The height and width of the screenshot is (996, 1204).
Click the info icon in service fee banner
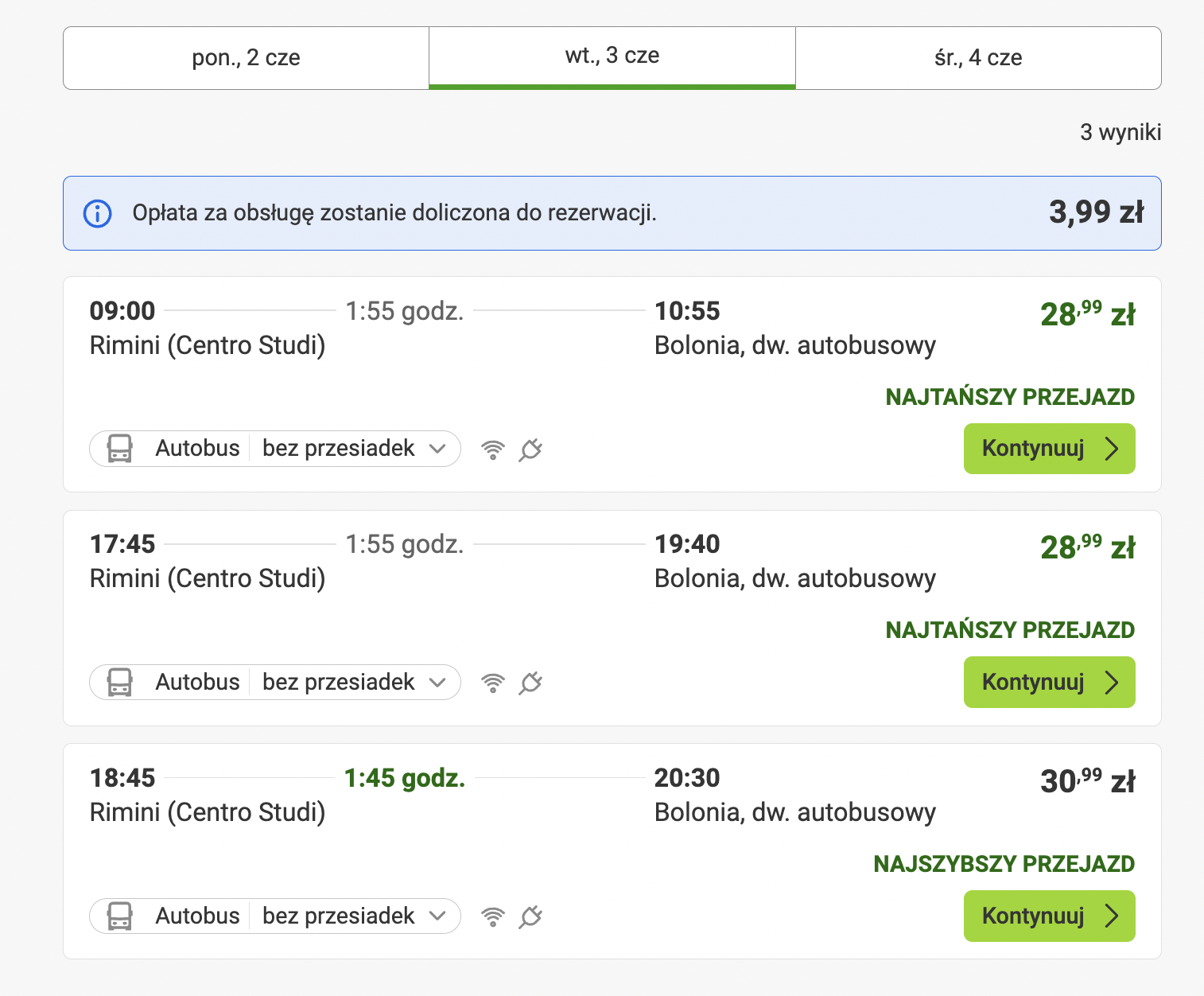click(98, 213)
